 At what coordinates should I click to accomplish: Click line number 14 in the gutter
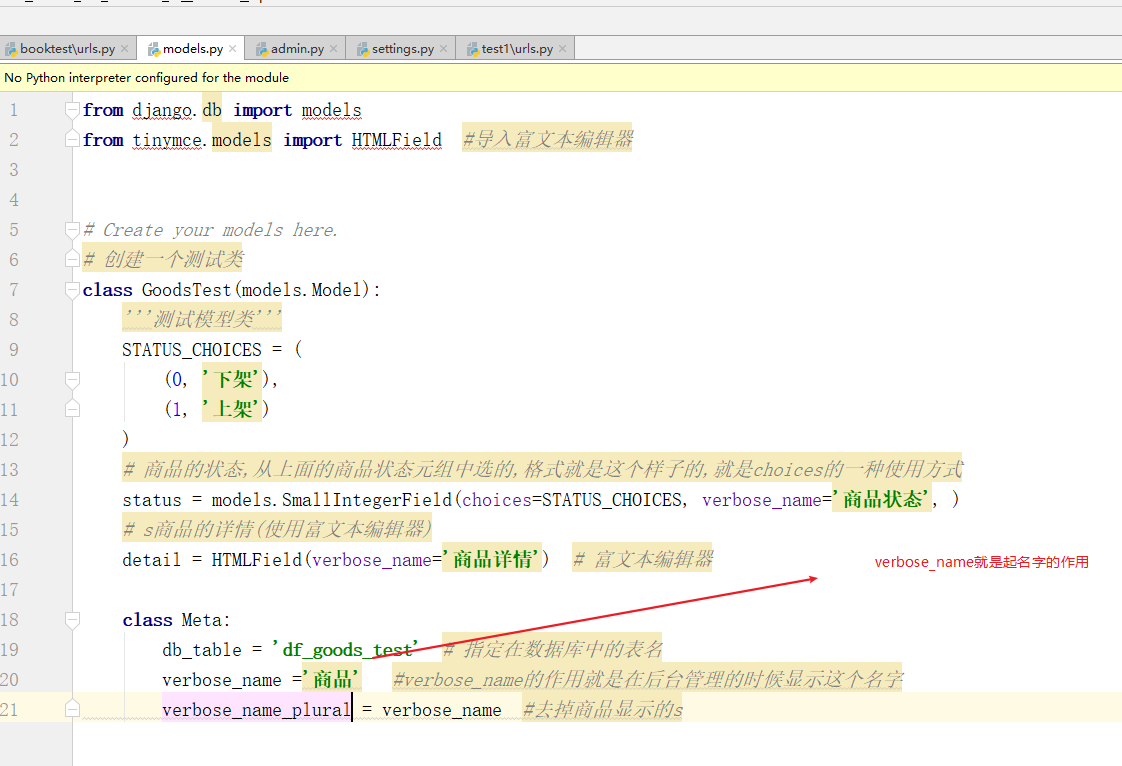click(x=9, y=500)
